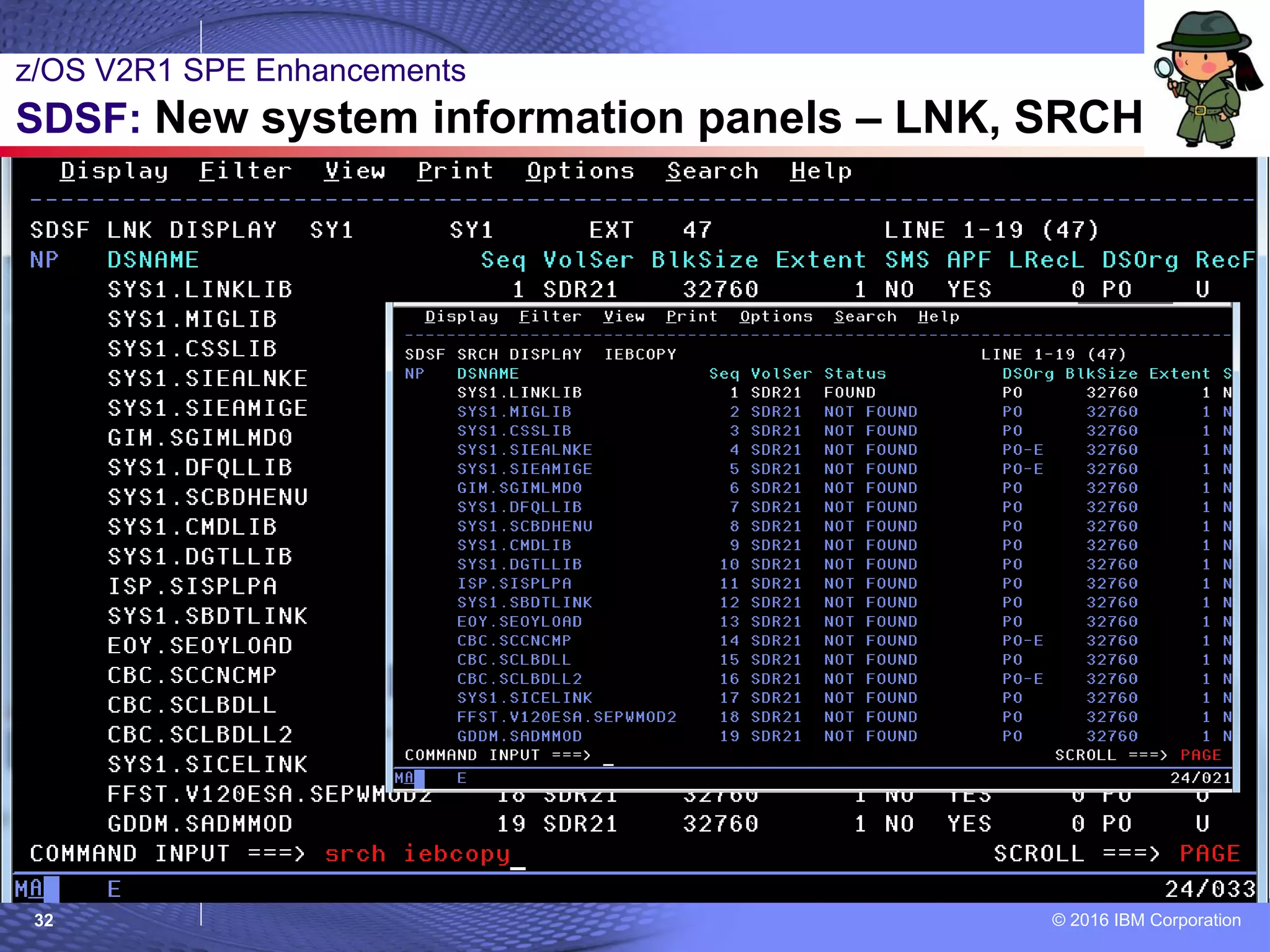Select SYS1.SIEALNKE row in LNK display
1270x952 pixels.
[208, 379]
